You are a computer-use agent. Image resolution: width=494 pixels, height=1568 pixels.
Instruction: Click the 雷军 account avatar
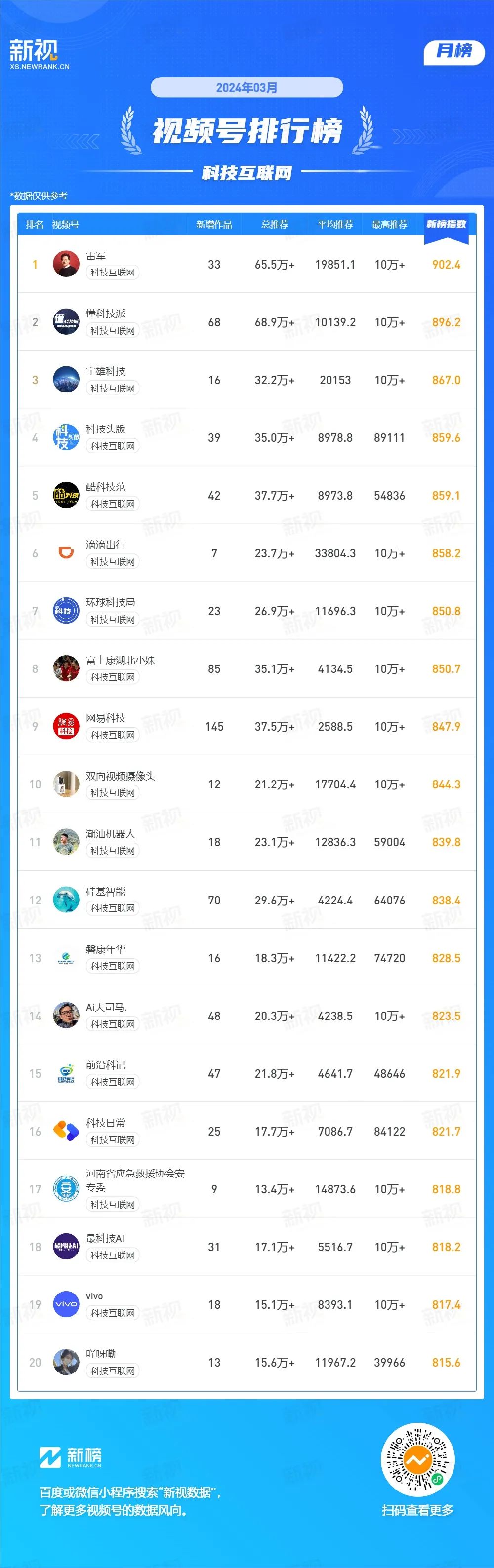tap(66, 264)
